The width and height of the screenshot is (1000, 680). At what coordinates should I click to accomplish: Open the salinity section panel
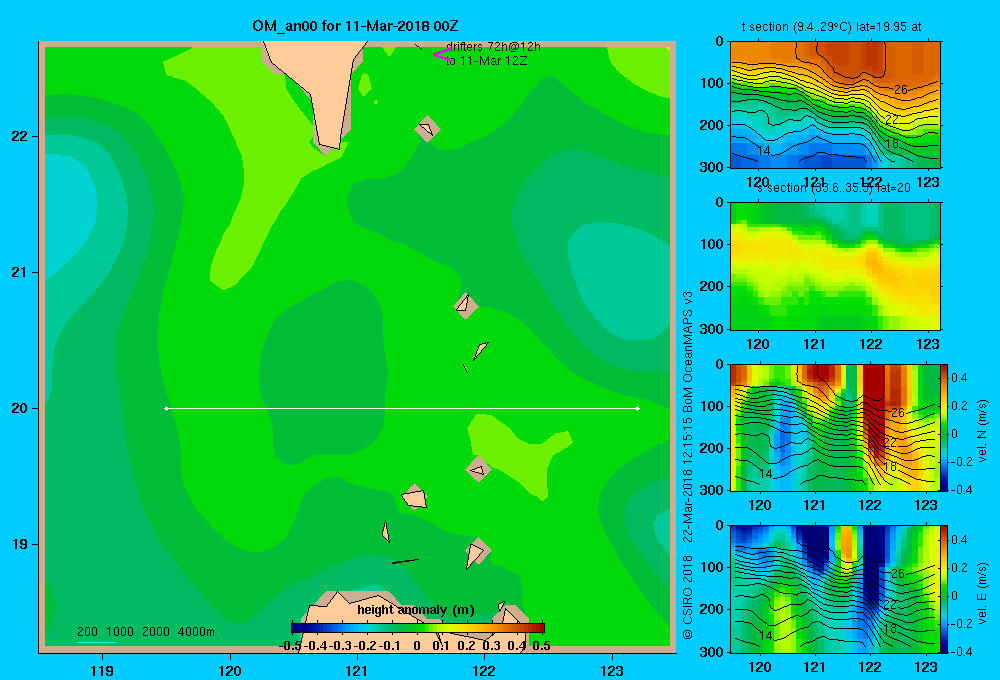tap(835, 266)
